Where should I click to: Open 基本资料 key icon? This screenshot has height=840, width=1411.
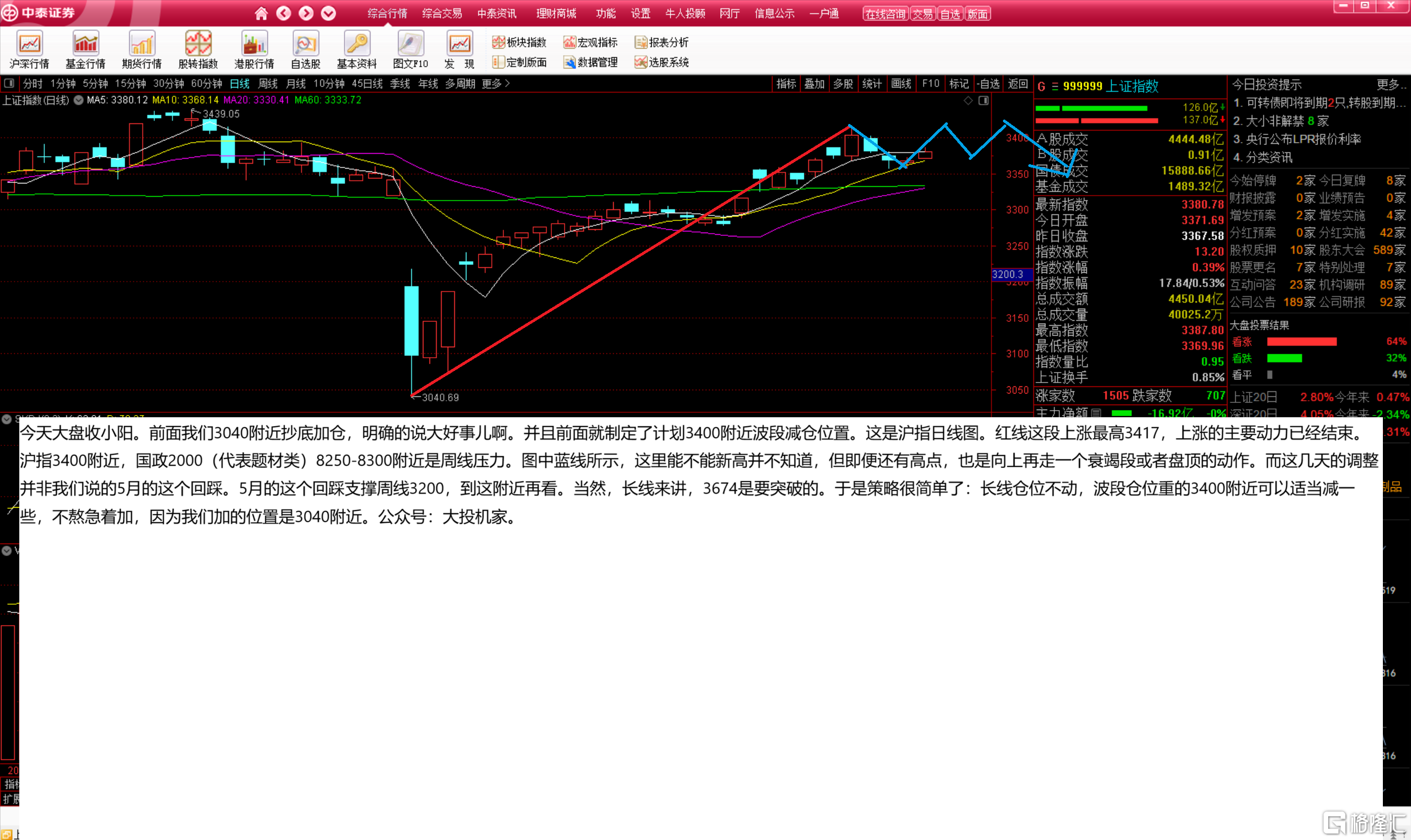[357, 50]
